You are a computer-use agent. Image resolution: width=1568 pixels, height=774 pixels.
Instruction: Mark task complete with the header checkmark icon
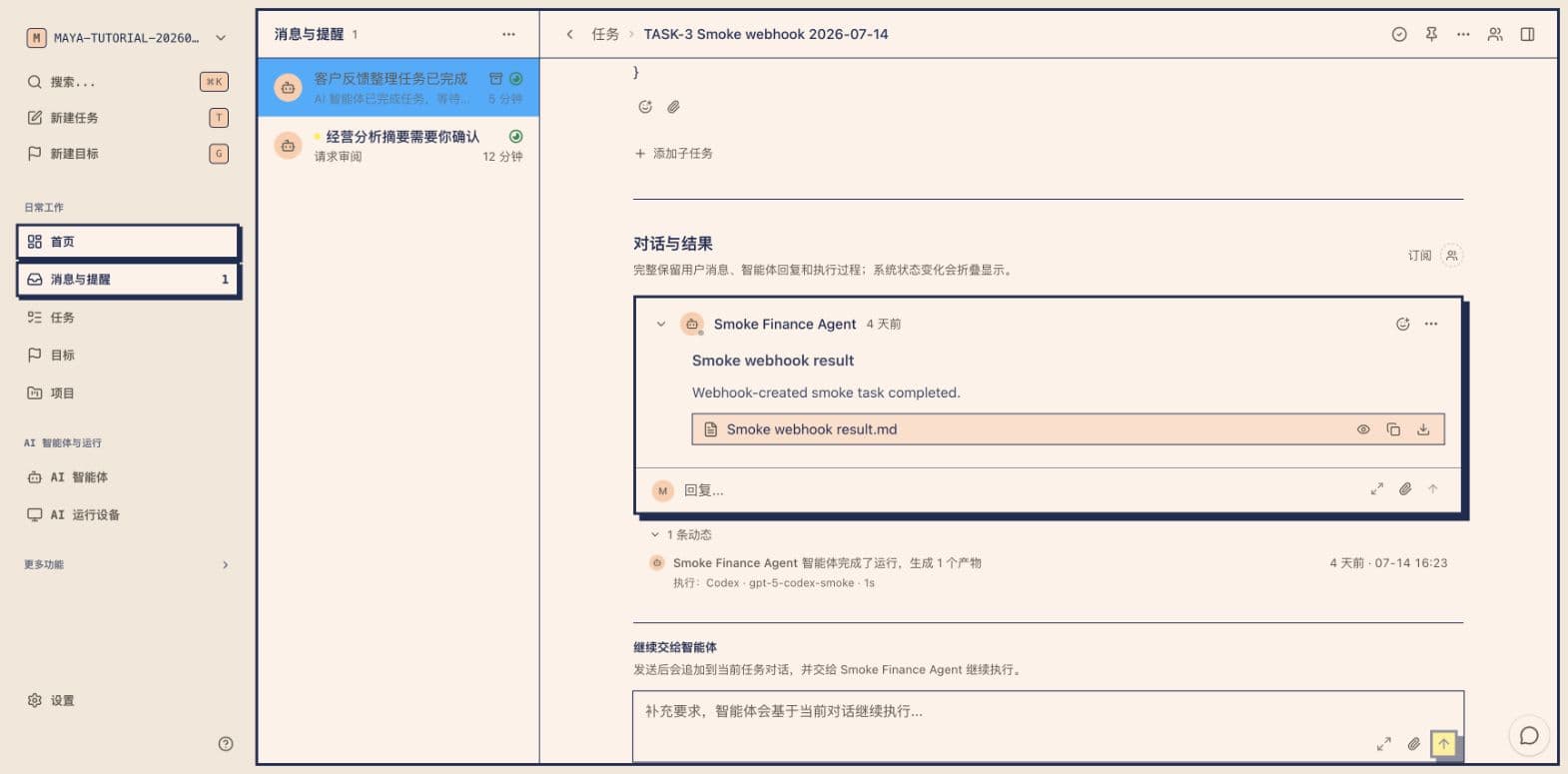1399,34
